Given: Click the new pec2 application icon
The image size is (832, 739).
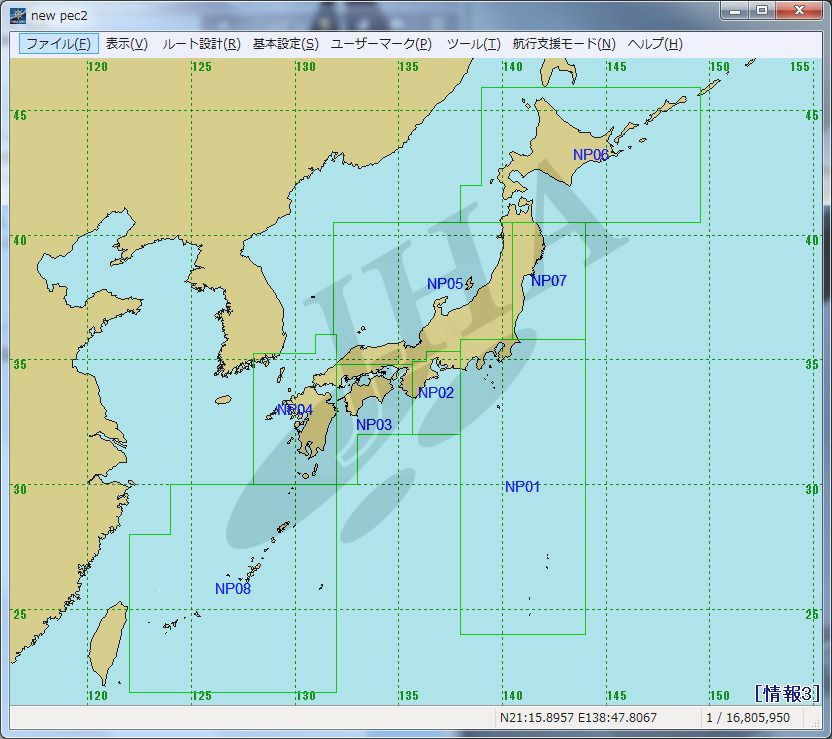Looking at the screenshot, I should tap(18, 16).
